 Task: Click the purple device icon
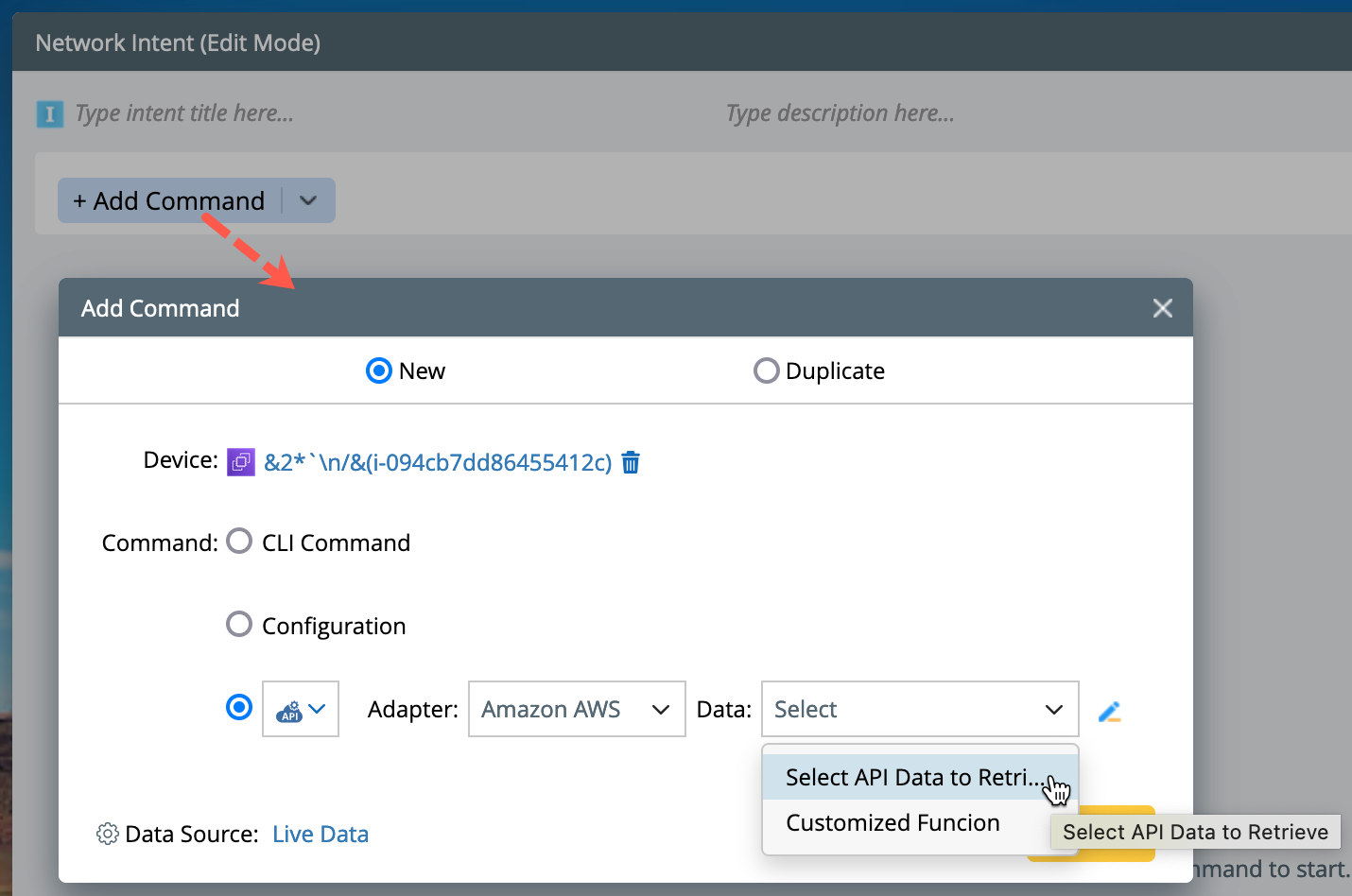pyautogui.click(x=241, y=462)
